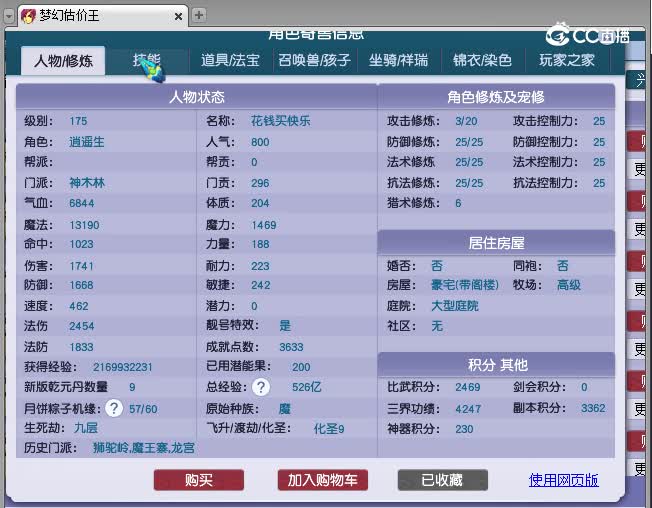652x508 pixels.
Task: Click sect value 神木林
Action: click(x=87, y=183)
